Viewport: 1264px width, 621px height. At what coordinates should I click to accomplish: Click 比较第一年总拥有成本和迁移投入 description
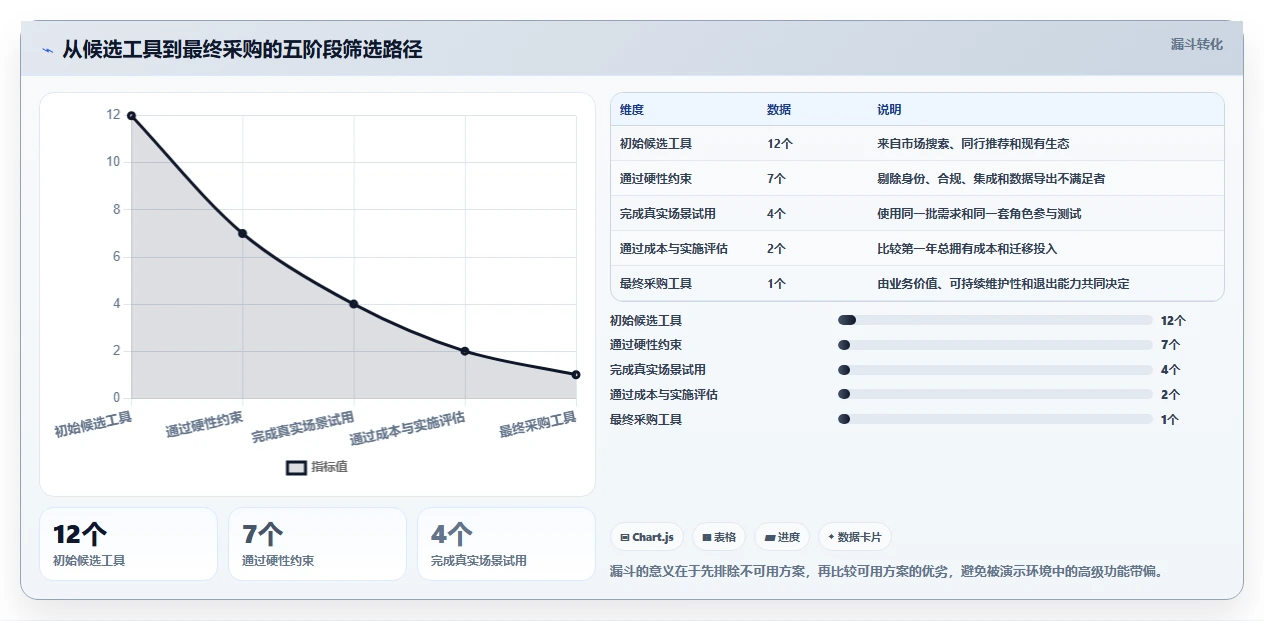coord(967,249)
